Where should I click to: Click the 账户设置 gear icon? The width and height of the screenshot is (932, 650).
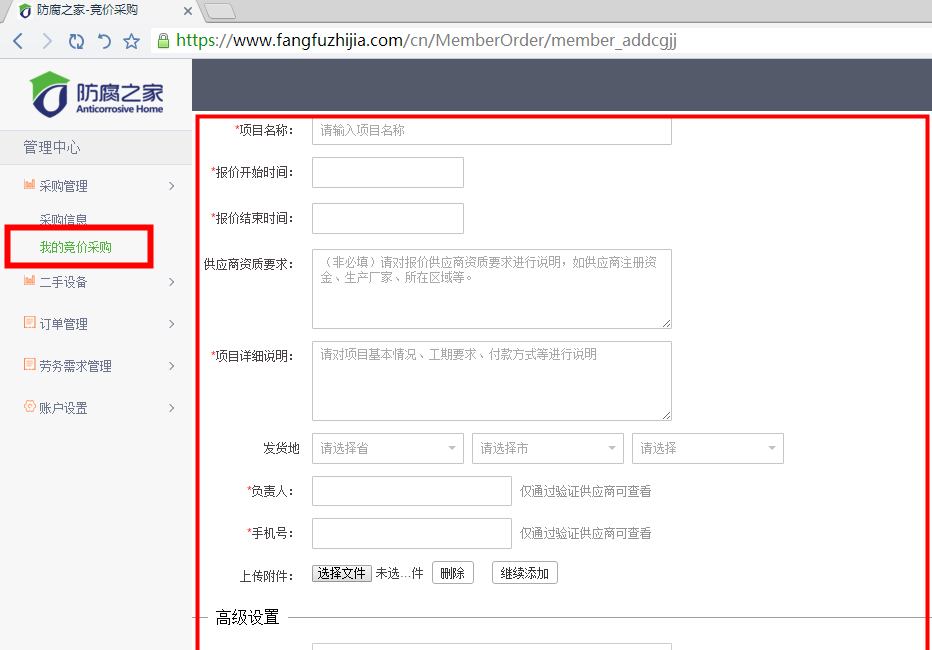tap(29, 407)
